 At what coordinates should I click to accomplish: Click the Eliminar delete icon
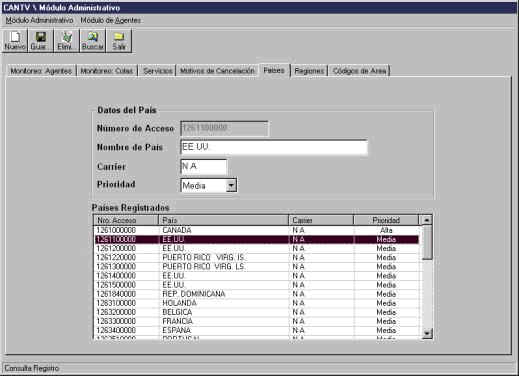coord(67,41)
